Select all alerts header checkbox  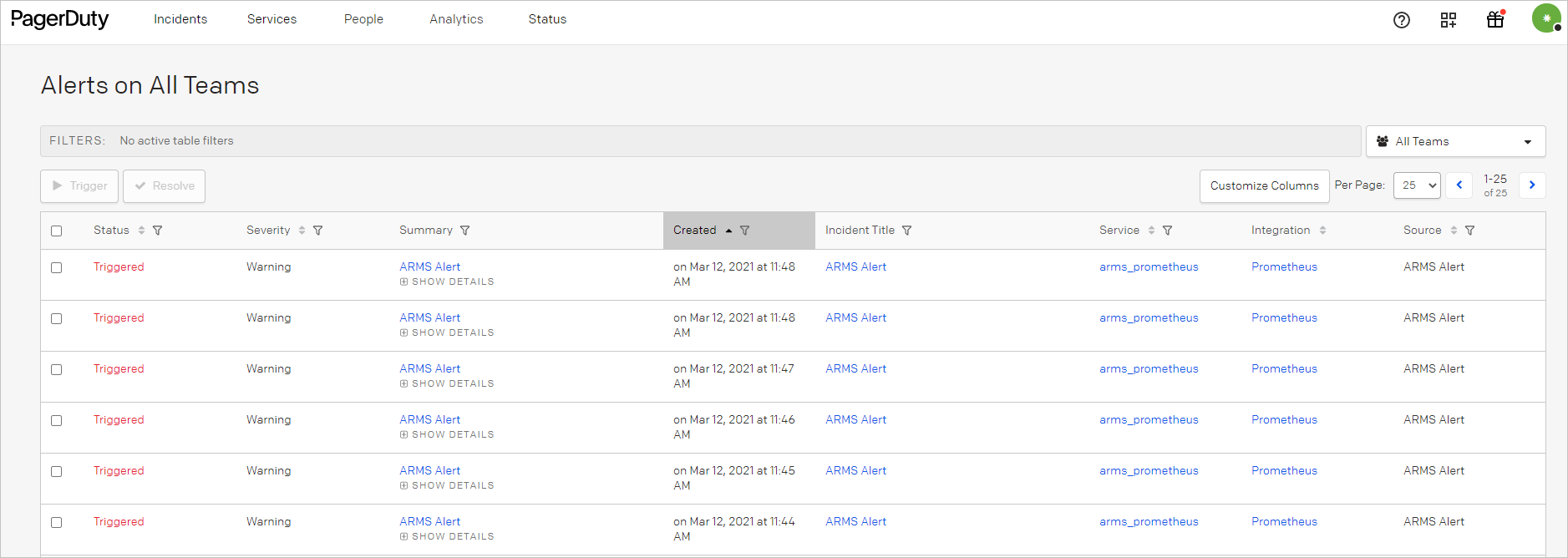(x=57, y=231)
